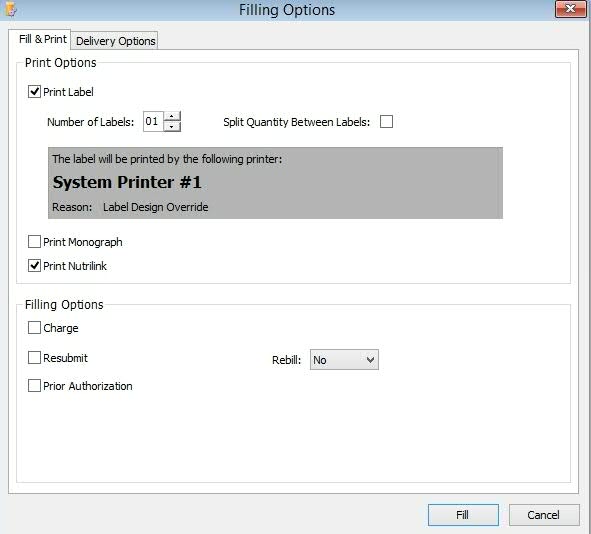Switch to the Delivery Options tab
The image size is (591, 534).
(x=115, y=41)
